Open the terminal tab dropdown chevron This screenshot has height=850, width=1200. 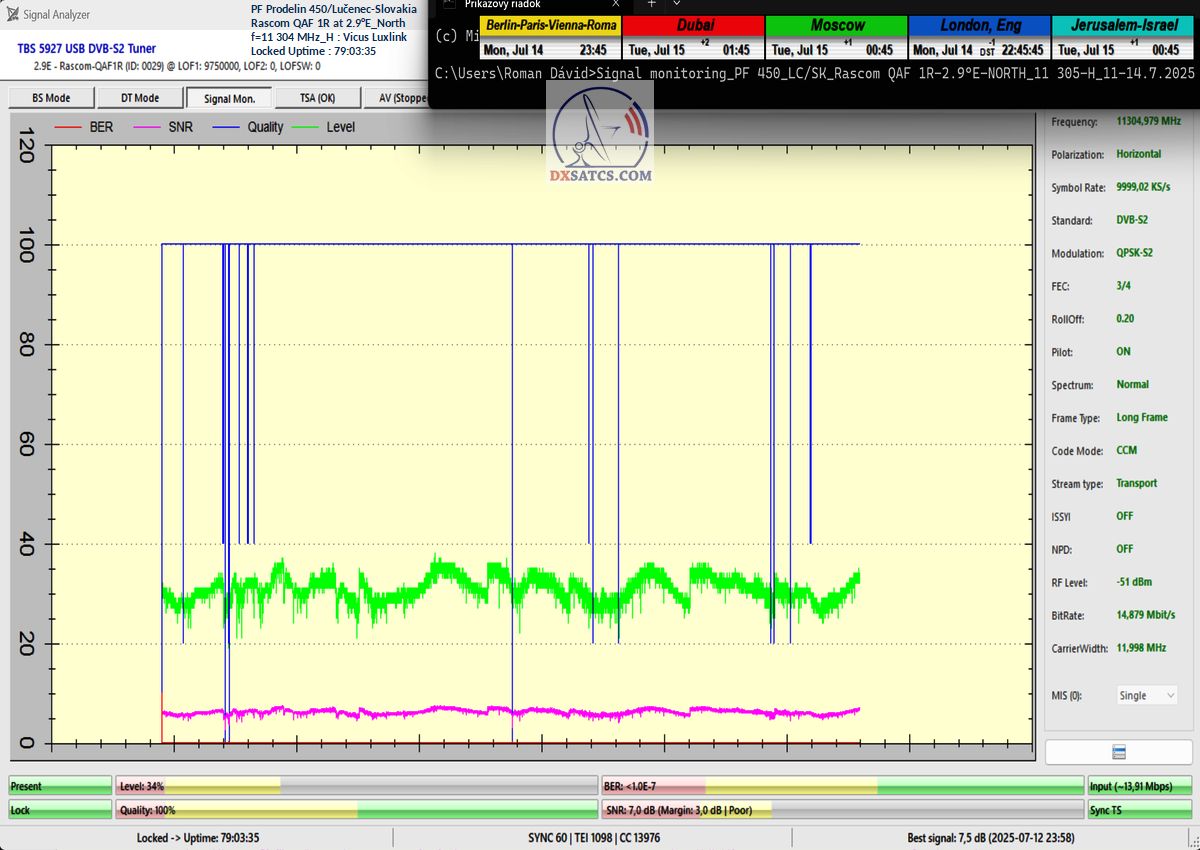(x=677, y=4)
